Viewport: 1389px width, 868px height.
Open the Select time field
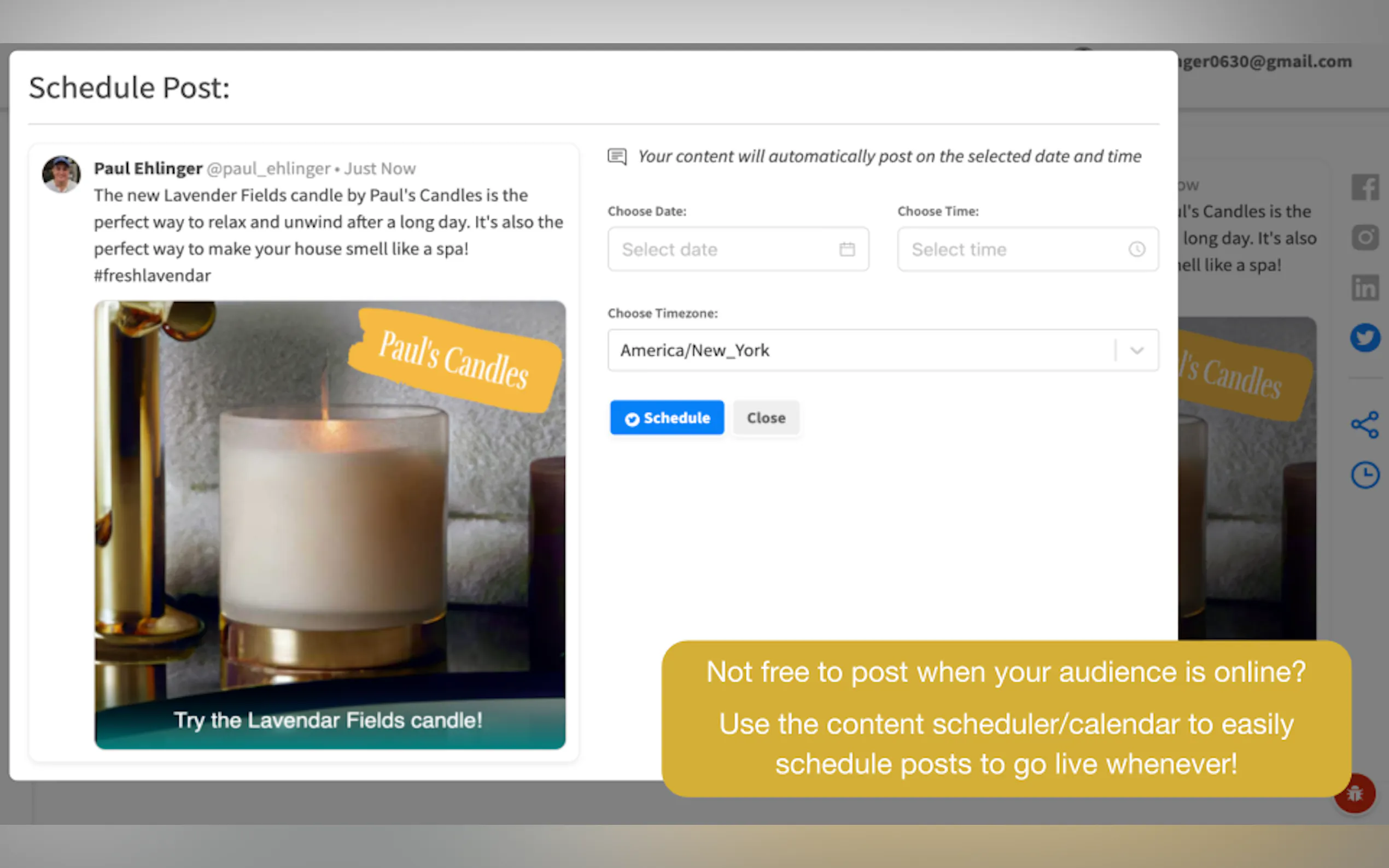click(1011, 249)
